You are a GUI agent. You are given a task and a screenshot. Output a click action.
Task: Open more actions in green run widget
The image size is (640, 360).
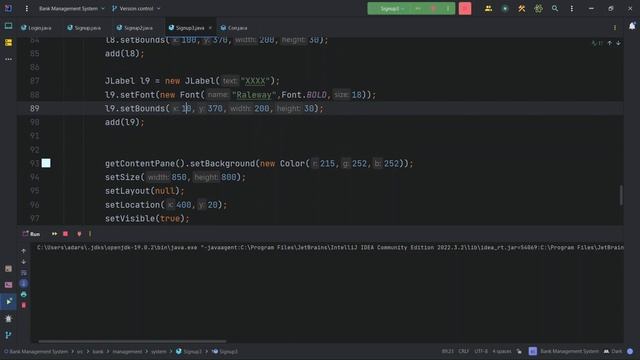tap(448, 9)
